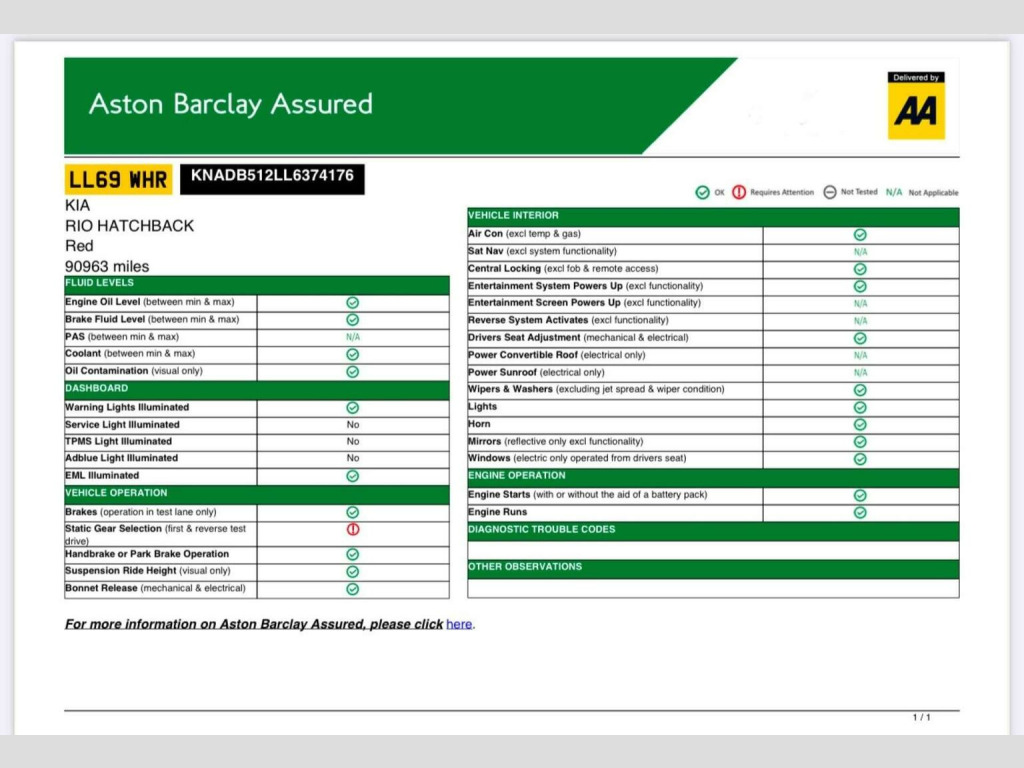Click the red Requires Attention icon for Static Gear Selection

point(353,530)
